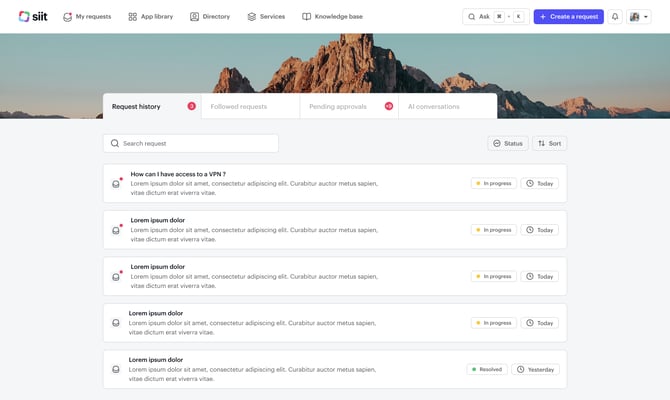Image resolution: width=670 pixels, height=400 pixels.
Task: Open the App library grid icon
Action: 132,17
